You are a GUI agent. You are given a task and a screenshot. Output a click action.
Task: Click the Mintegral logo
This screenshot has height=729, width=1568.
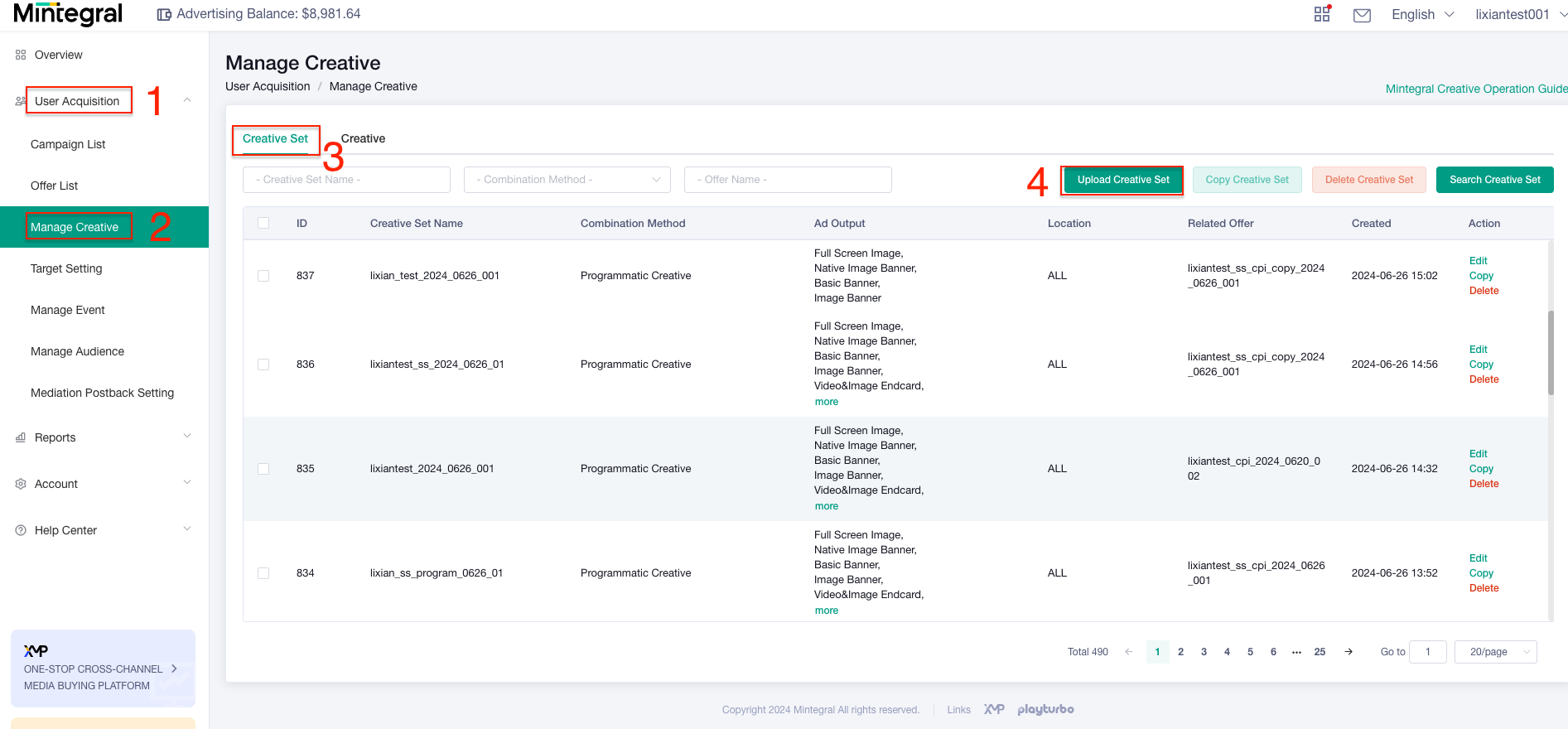coord(68,14)
